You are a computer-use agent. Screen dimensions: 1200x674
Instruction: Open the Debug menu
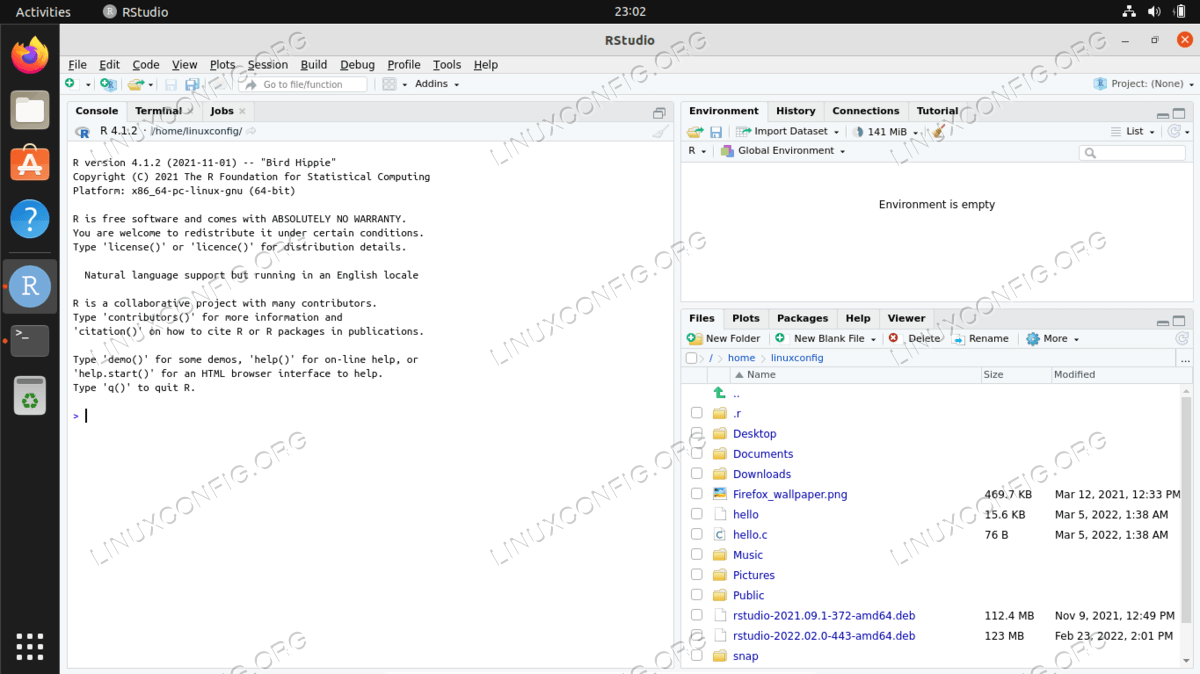click(x=357, y=65)
